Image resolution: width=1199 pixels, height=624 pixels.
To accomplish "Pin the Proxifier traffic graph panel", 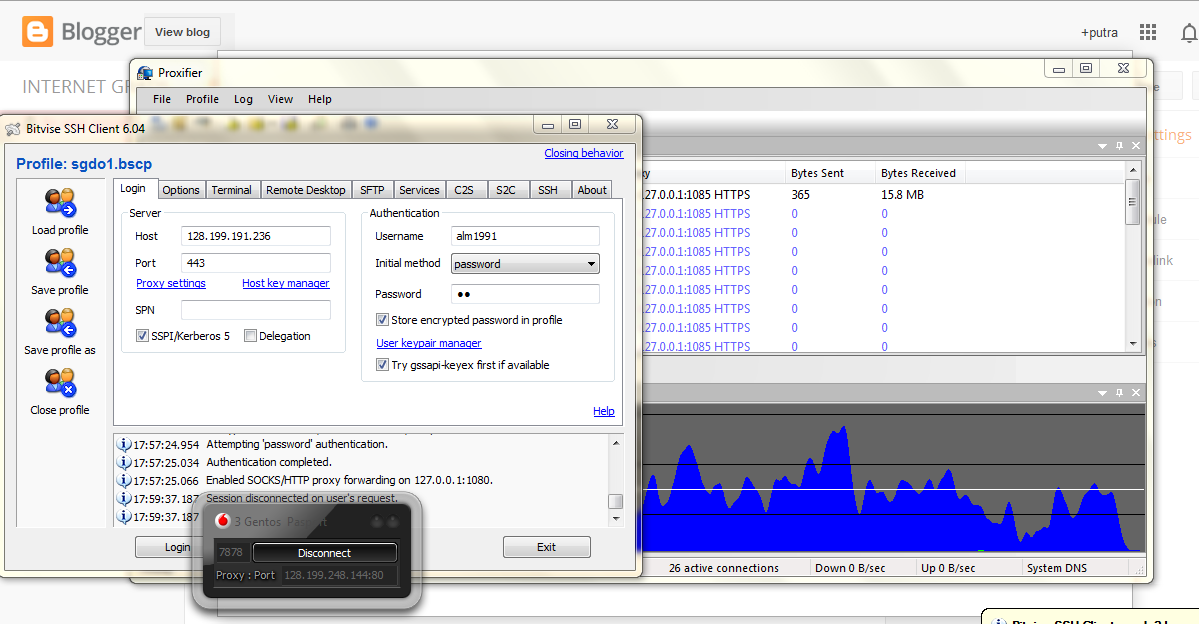I will point(1119,392).
